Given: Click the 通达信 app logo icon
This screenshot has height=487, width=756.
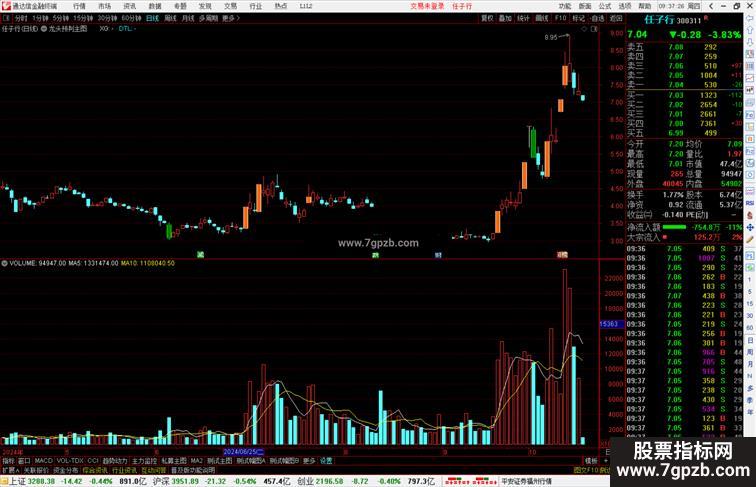Looking at the screenshot, I should (6, 6).
